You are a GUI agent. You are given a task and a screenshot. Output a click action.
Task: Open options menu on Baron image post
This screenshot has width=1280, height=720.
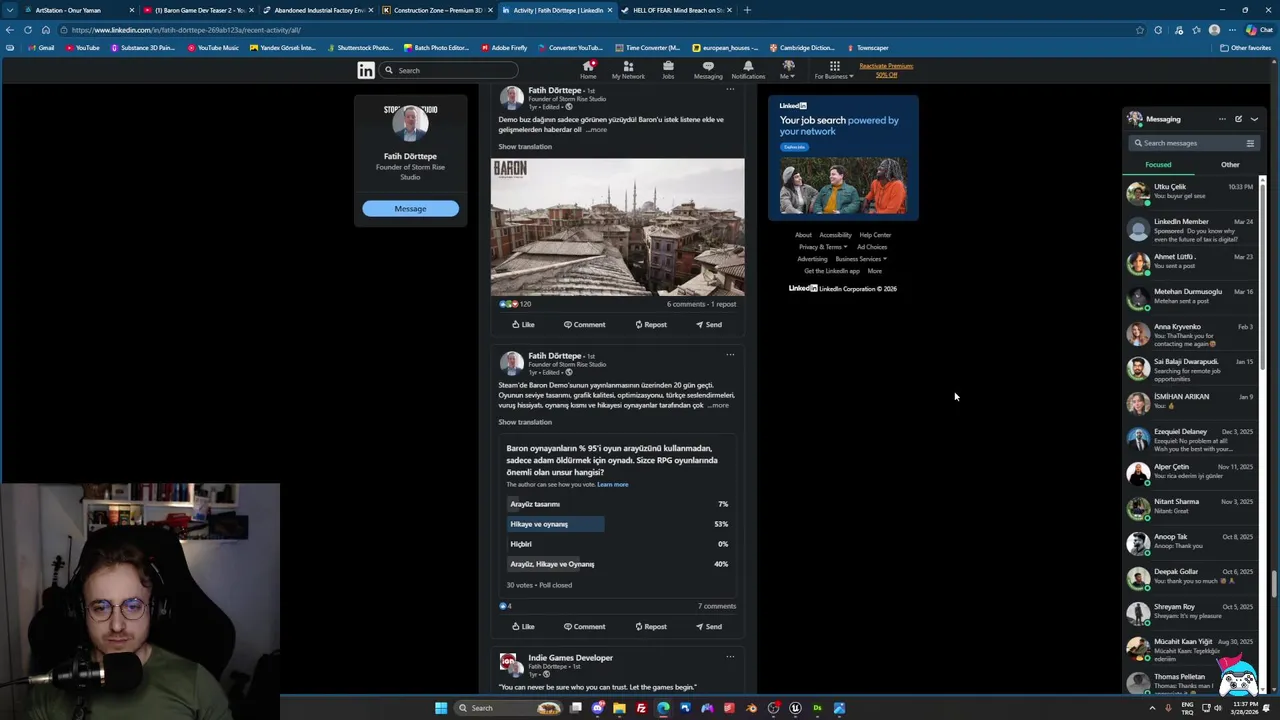coord(730,89)
